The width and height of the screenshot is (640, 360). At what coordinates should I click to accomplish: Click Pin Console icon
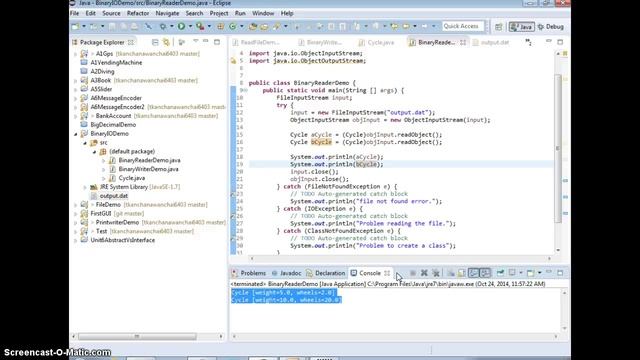(x=500, y=273)
